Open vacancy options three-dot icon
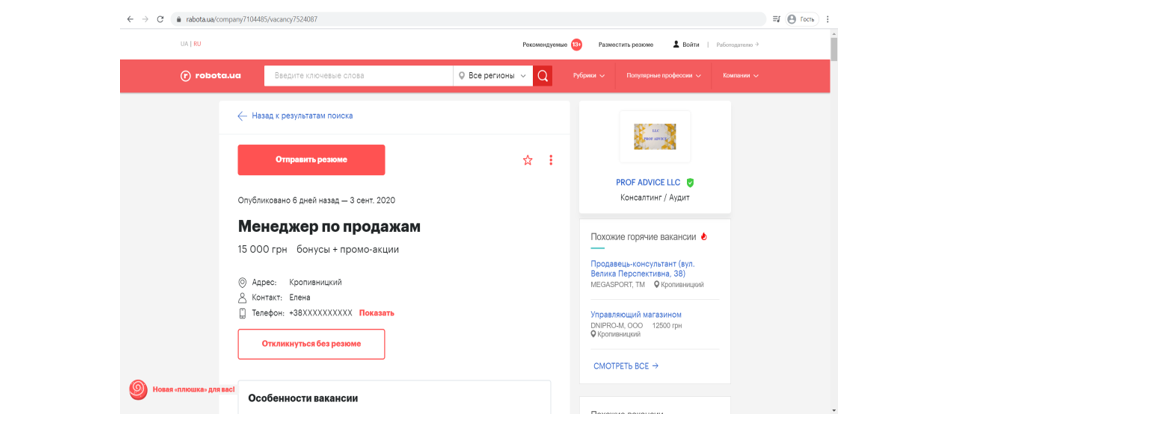 coord(551,160)
